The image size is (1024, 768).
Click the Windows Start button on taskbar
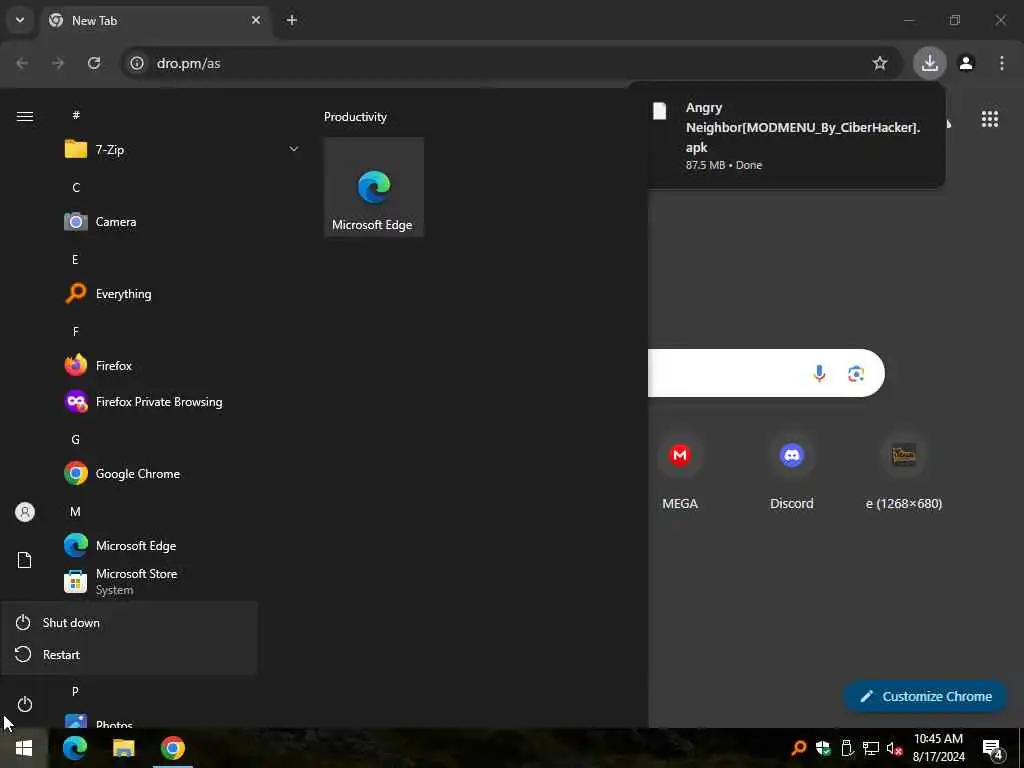coord(24,748)
